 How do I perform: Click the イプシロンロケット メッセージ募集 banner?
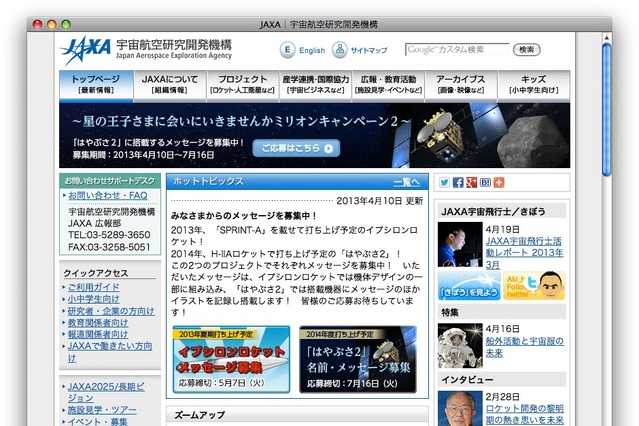click(231, 359)
